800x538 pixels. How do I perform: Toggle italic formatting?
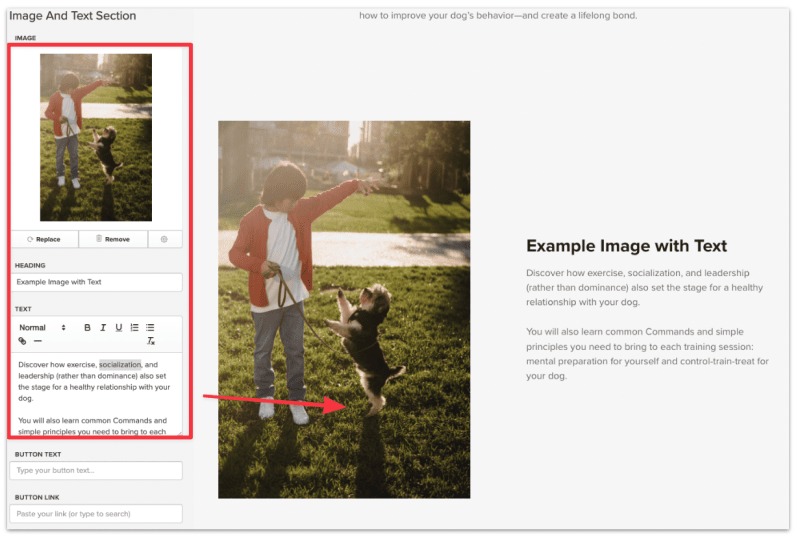click(103, 328)
